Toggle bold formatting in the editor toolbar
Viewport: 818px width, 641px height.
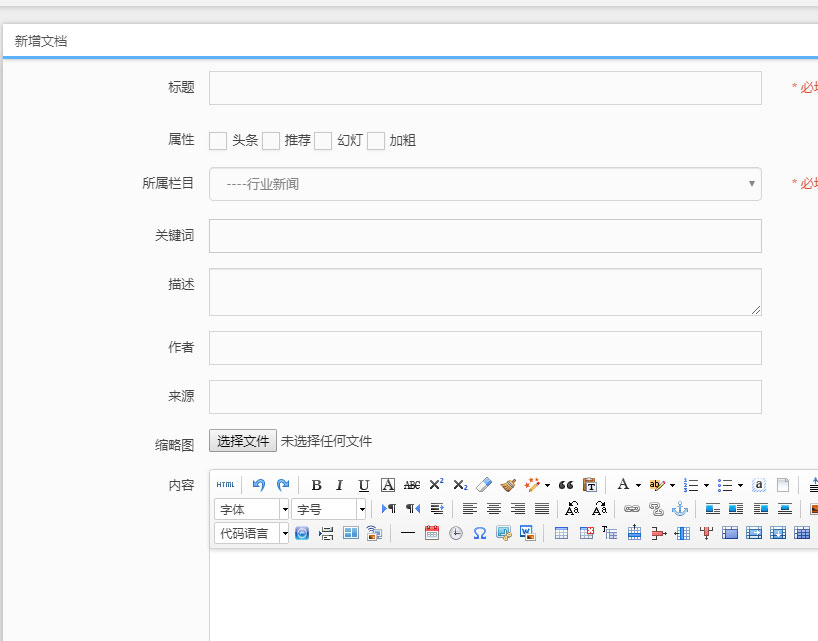pos(316,485)
